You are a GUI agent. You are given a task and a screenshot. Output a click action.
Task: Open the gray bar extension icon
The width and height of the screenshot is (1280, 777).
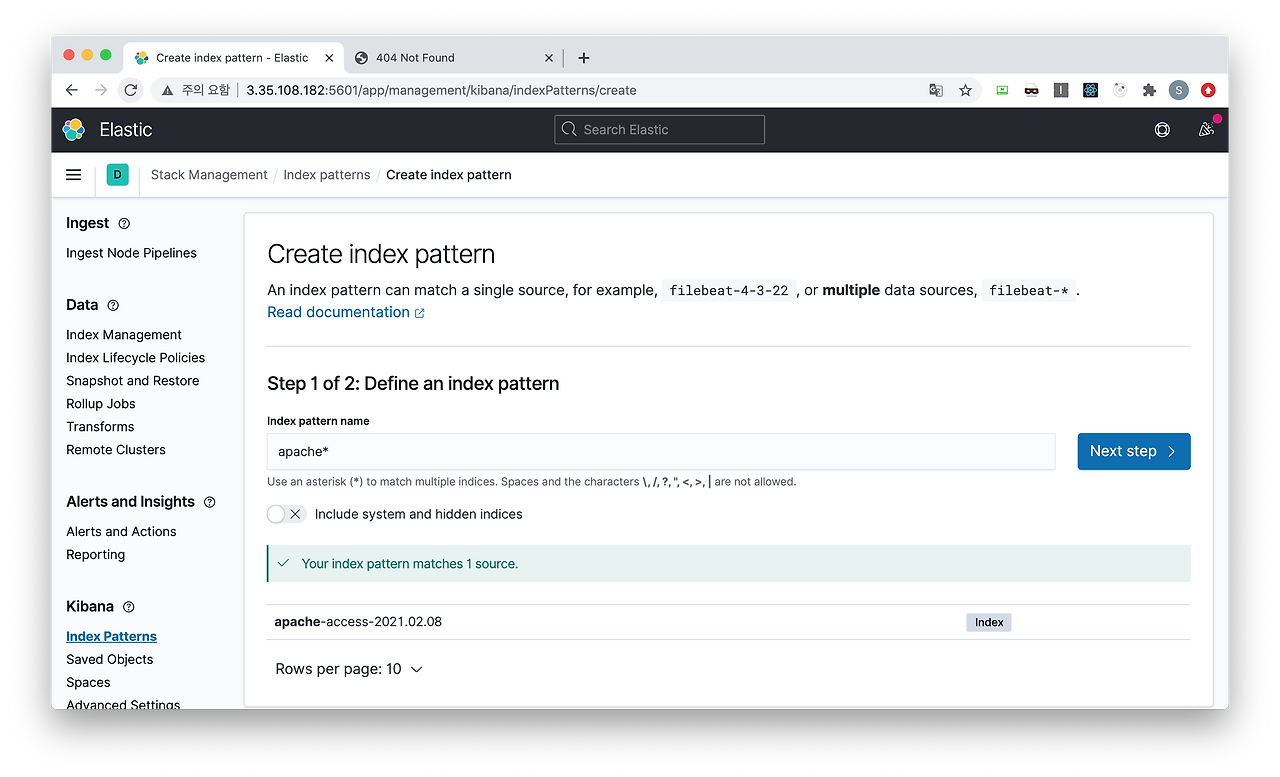[1061, 90]
